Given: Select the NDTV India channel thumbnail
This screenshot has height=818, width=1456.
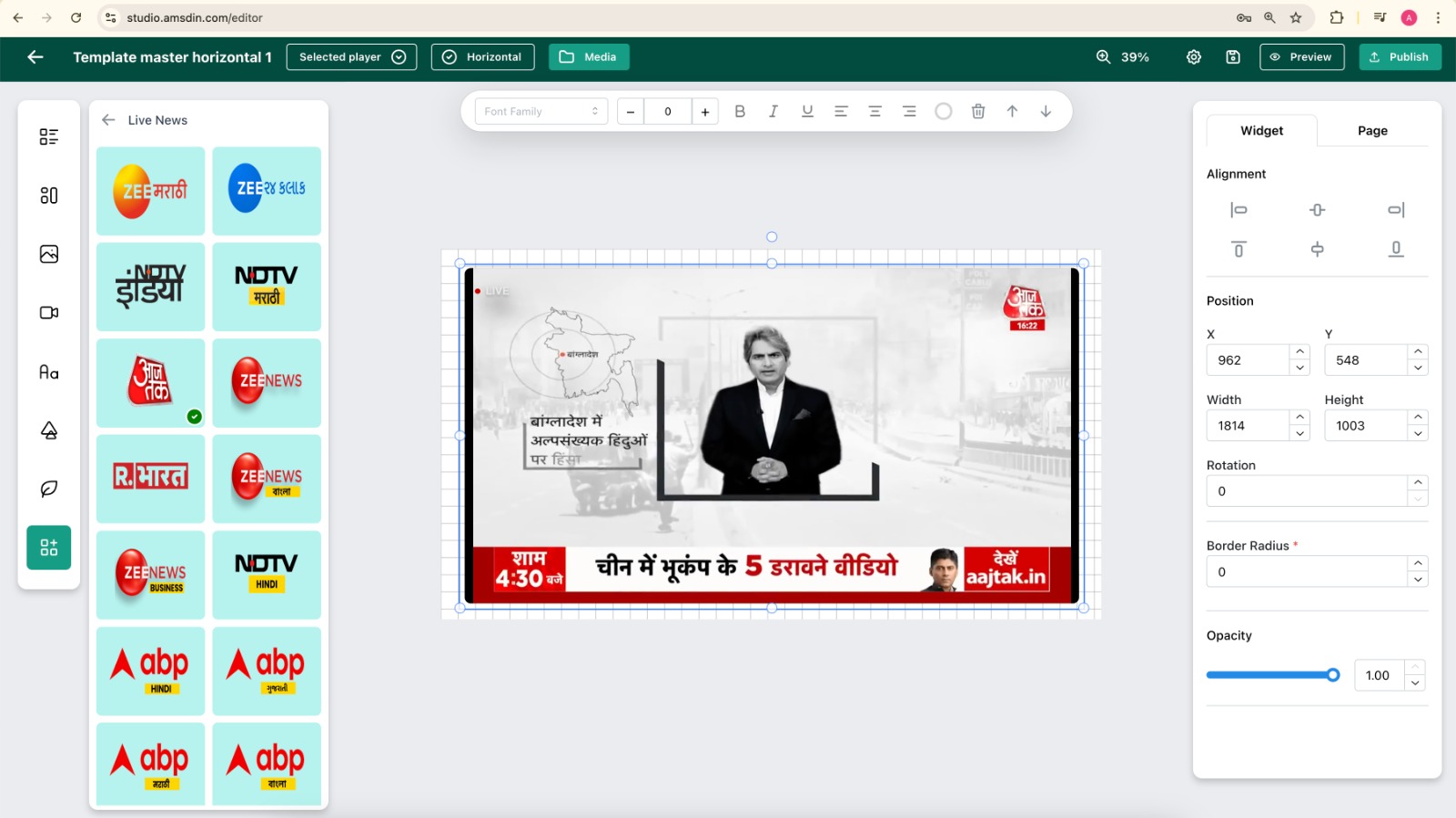Looking at the screenshot, I should click(x=151, y=287).
